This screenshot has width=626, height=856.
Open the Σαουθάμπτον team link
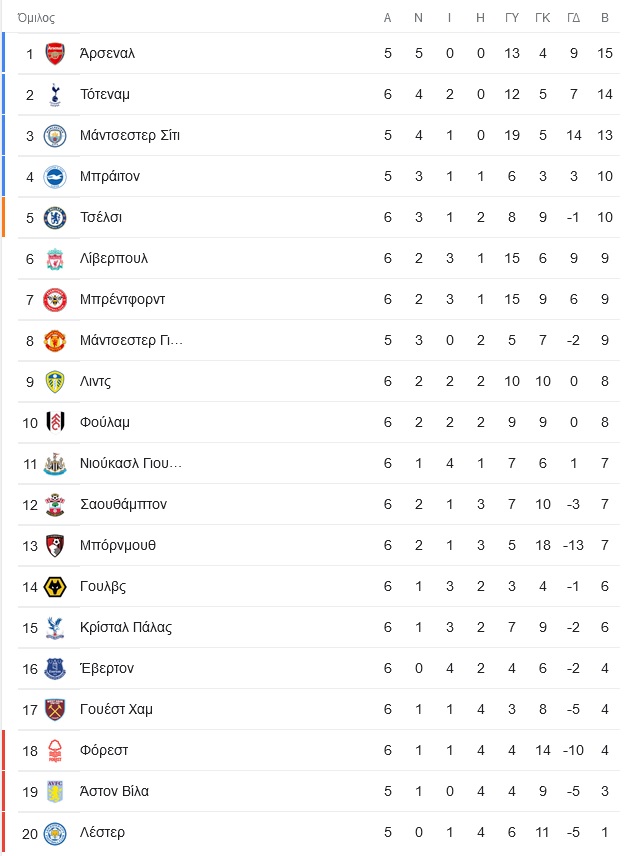click(123, 504)
